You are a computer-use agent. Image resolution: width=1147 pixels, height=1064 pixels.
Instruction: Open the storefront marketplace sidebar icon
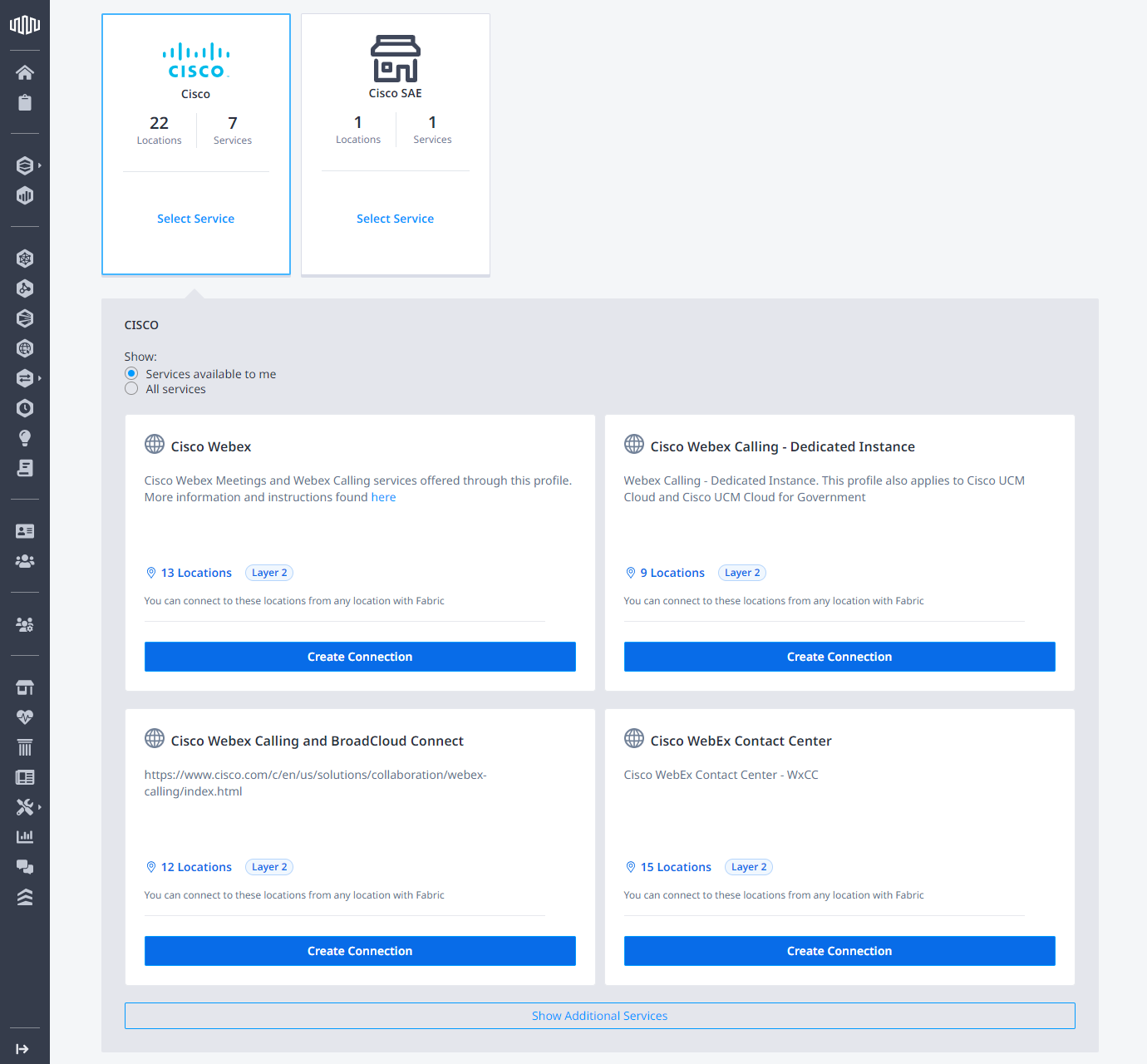coord(25,687)
